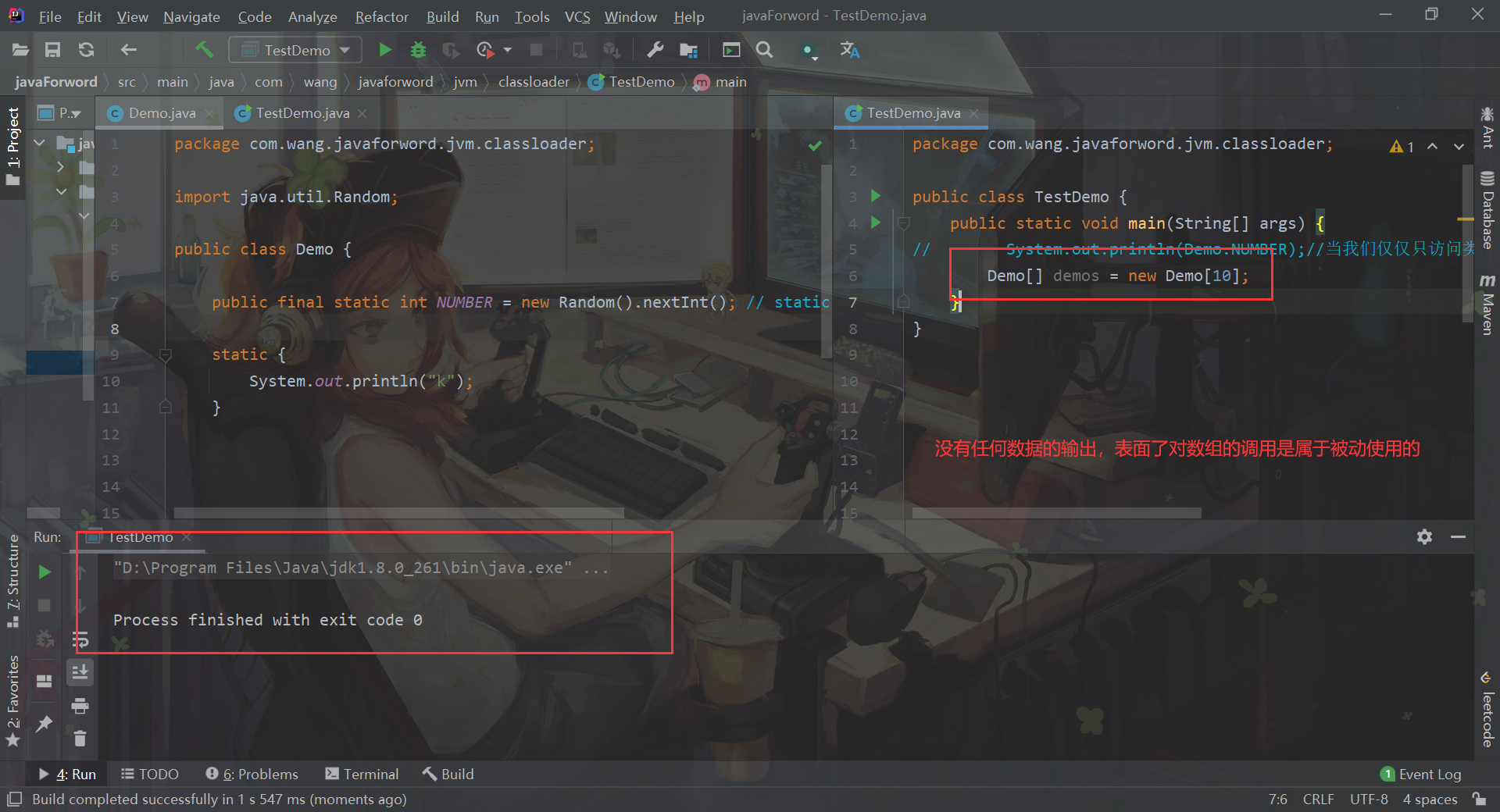Click the Debug bug icon in toolbar

418,50
